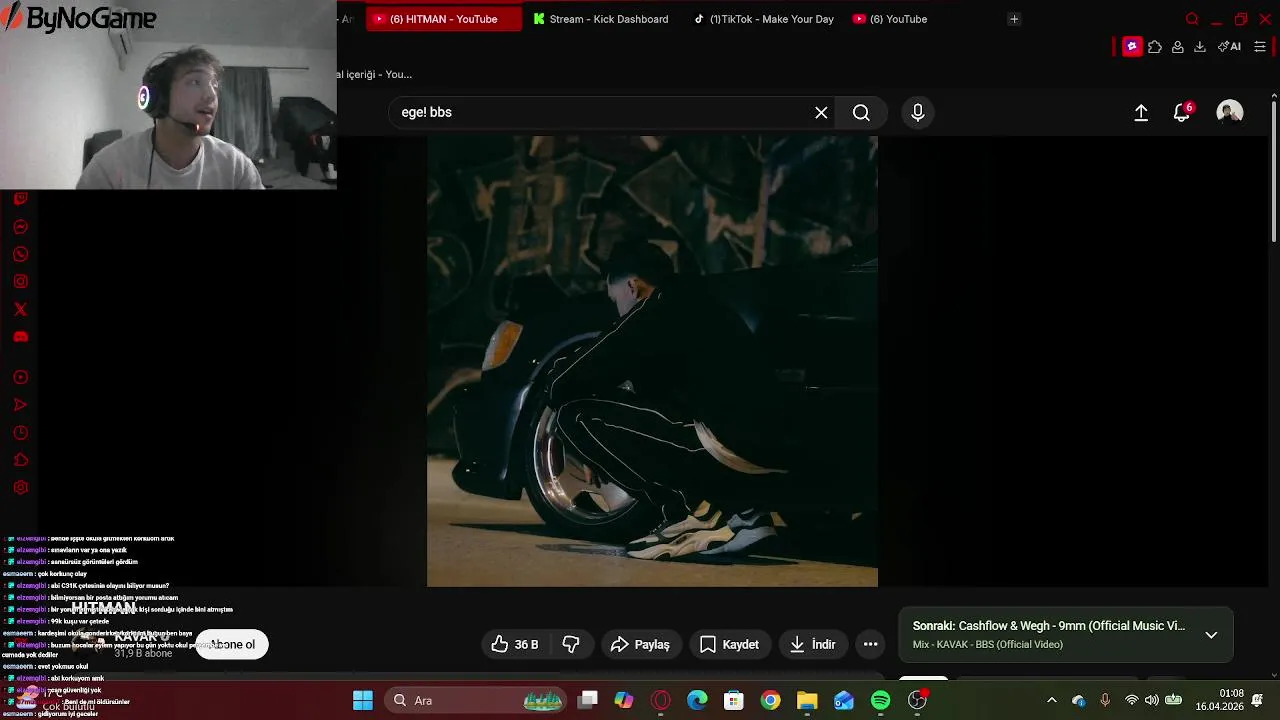Screen dimensions: 1280x720
Task: Open browser extensions puzzle icon
Action: tap(1155, 46)
